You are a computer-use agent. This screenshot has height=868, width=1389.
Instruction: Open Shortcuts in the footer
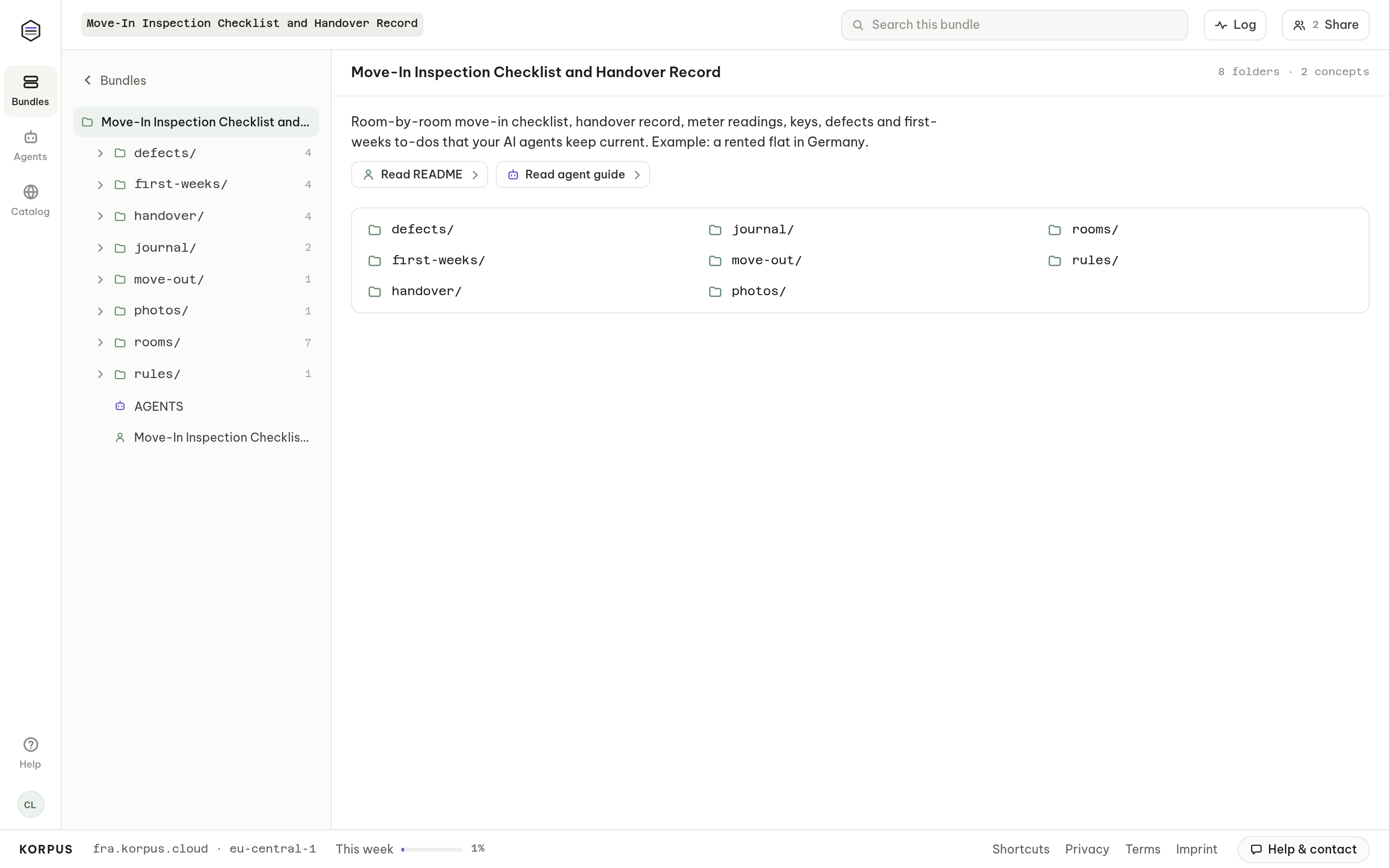pyautogui.click(x=1021, y=849)
